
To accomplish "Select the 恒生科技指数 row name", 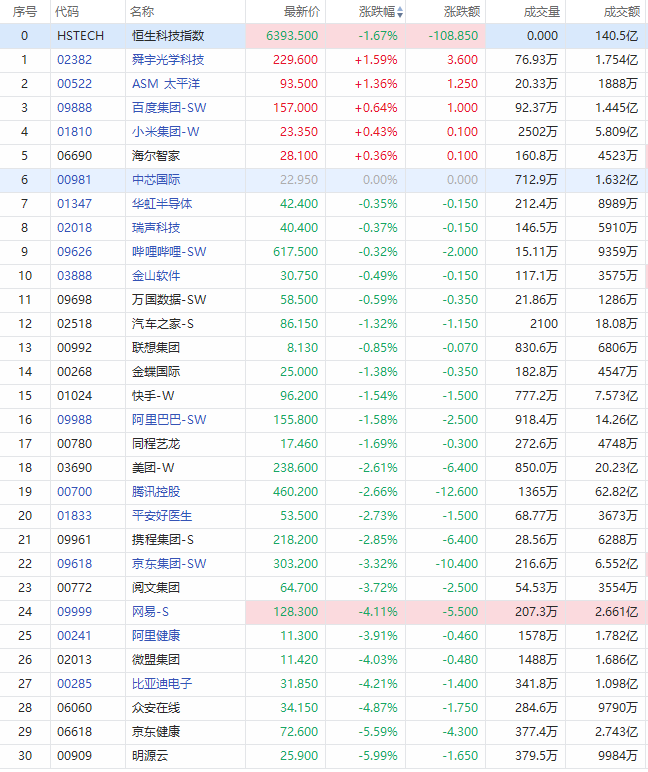I will 168,35.
